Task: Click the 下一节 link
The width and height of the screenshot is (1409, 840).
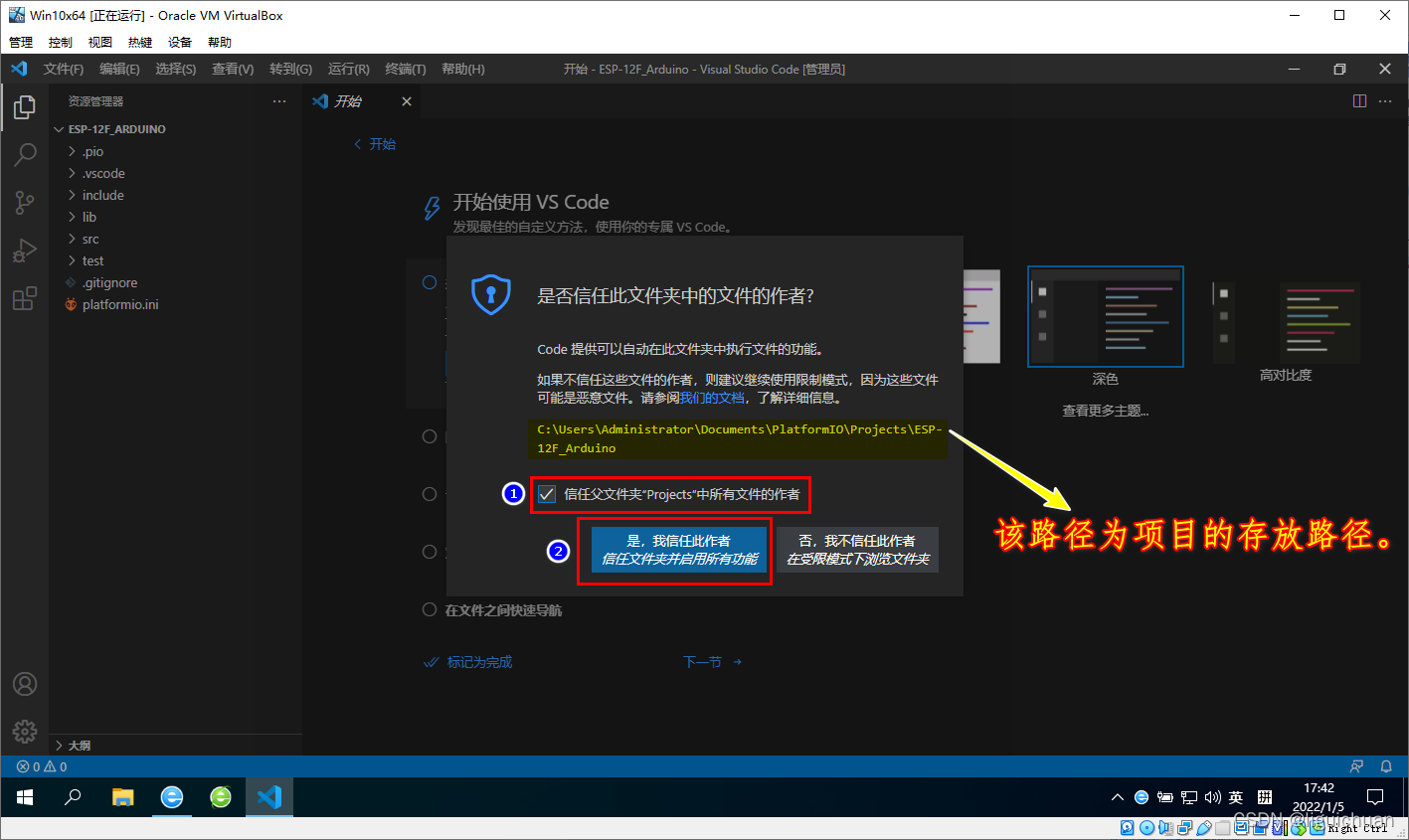Action: pyautogui.click(x=713, y=662)
